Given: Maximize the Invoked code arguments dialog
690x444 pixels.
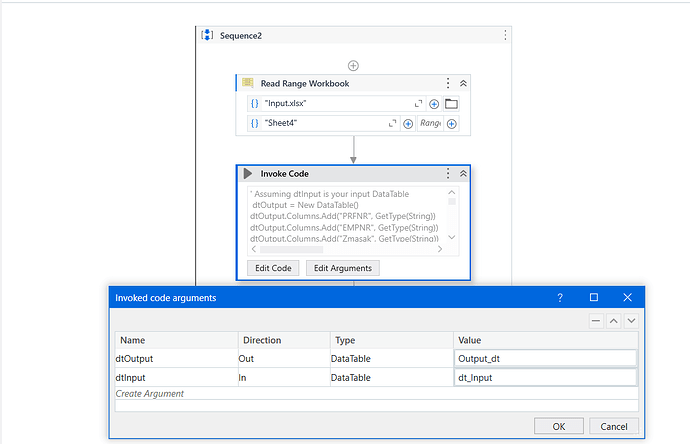Looking at the screenshot, I should (x=594, y=297).
